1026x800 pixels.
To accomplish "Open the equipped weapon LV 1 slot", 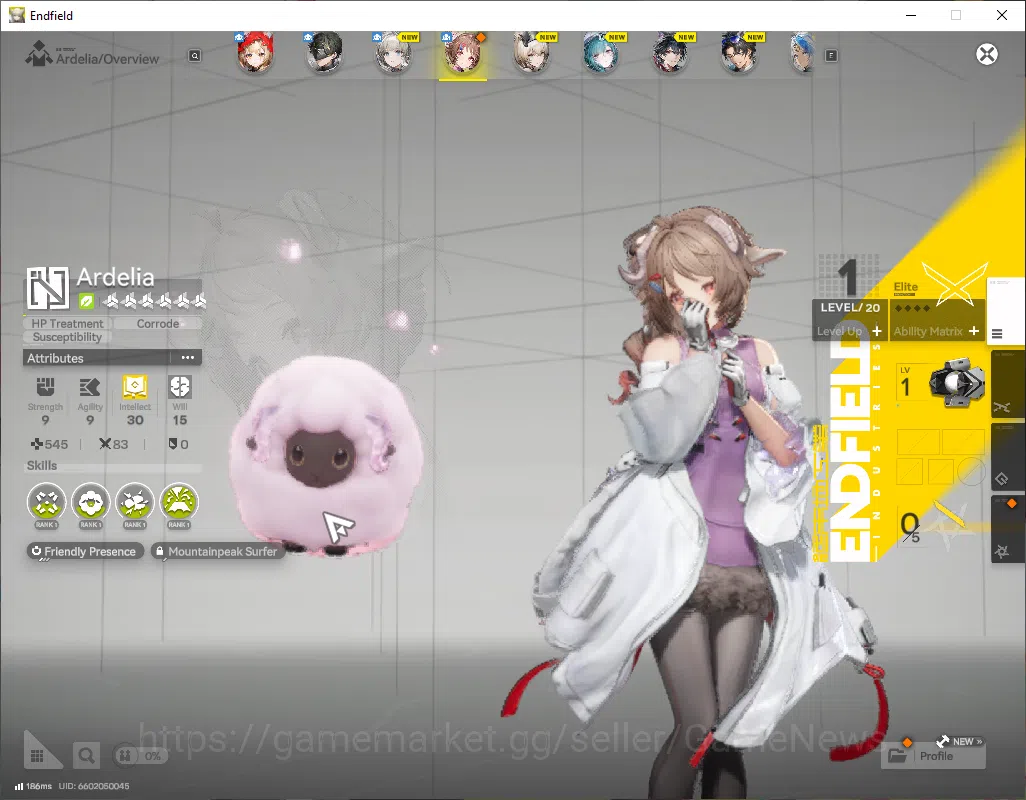I will [940, 383].
